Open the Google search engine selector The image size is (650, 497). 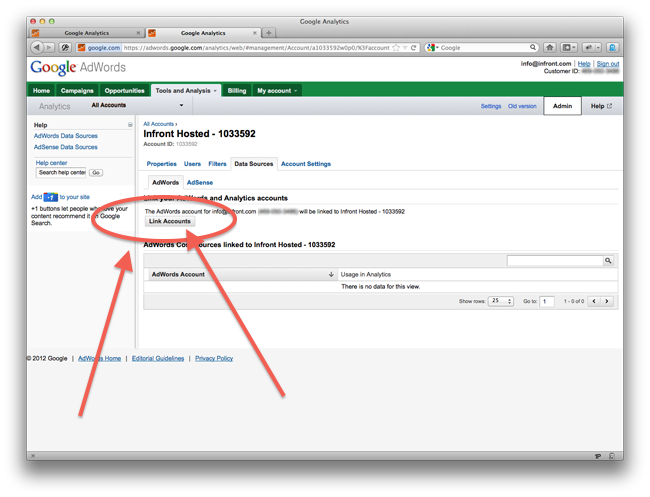point(432,48)
